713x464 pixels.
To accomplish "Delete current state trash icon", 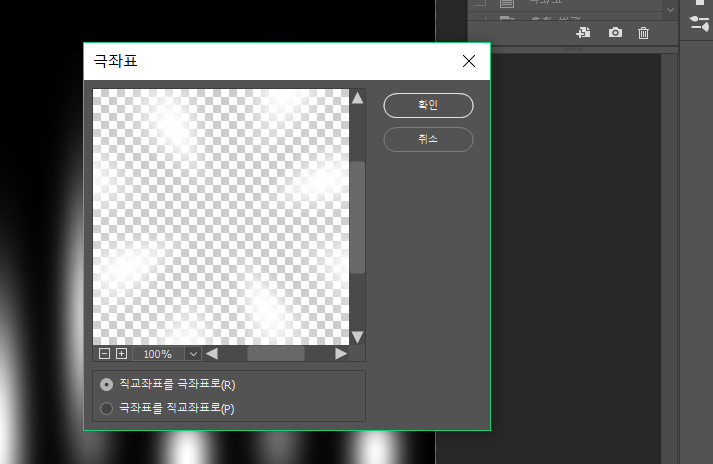I will coord(643,33).
